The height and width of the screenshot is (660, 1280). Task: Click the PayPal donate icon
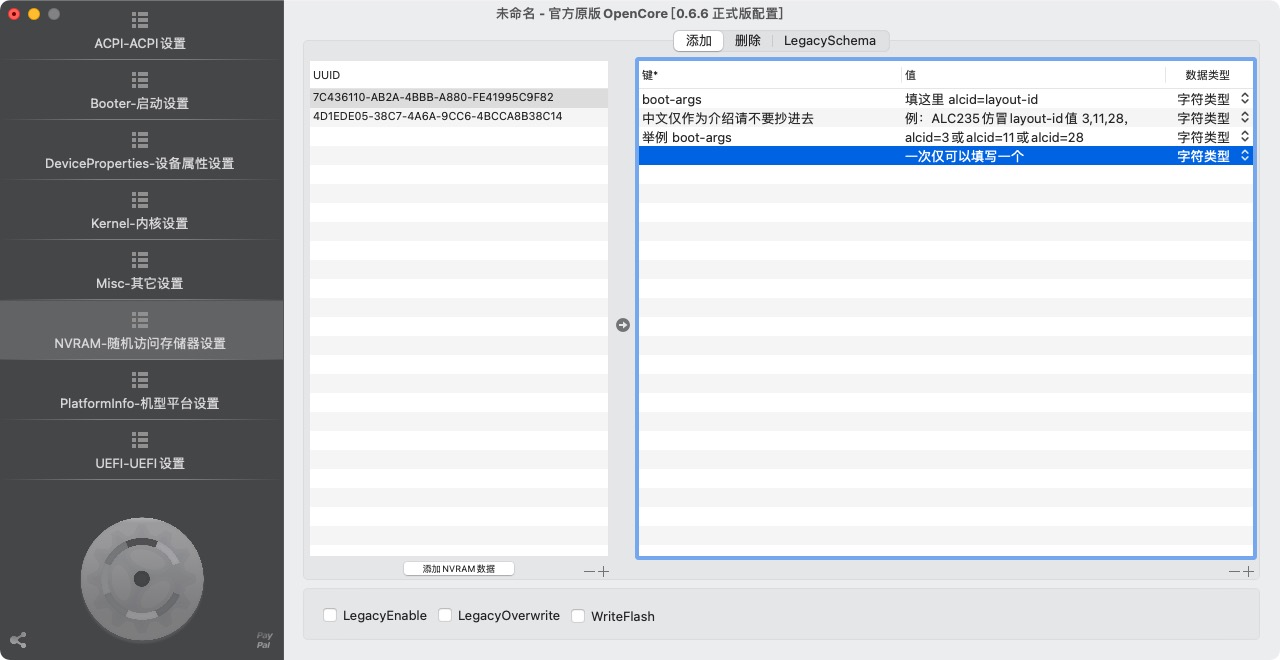tap(264, 640)
